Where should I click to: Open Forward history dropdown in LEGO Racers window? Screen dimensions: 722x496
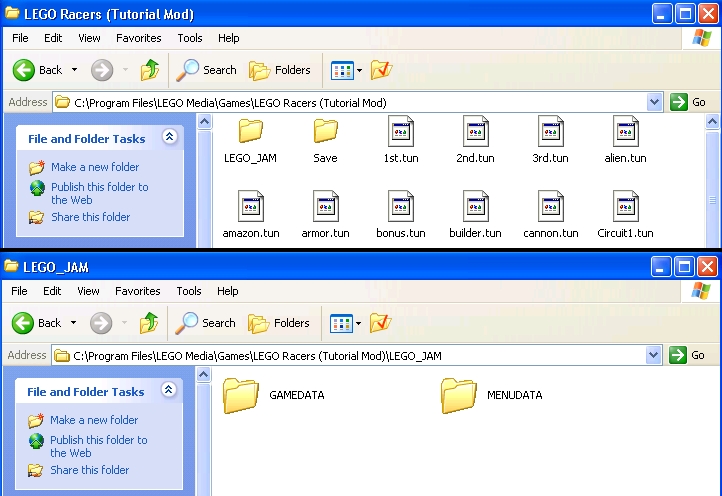click(125, 70)
